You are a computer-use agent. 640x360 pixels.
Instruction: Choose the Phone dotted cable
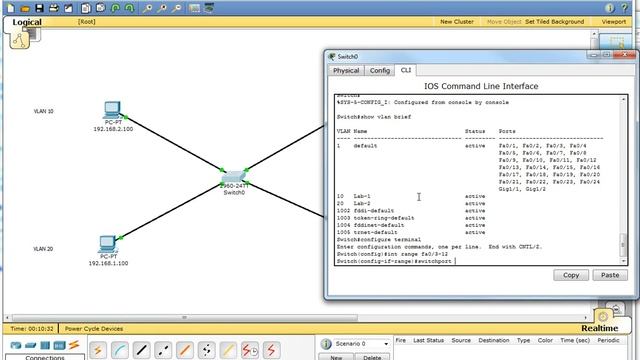[x=206, y=350]
